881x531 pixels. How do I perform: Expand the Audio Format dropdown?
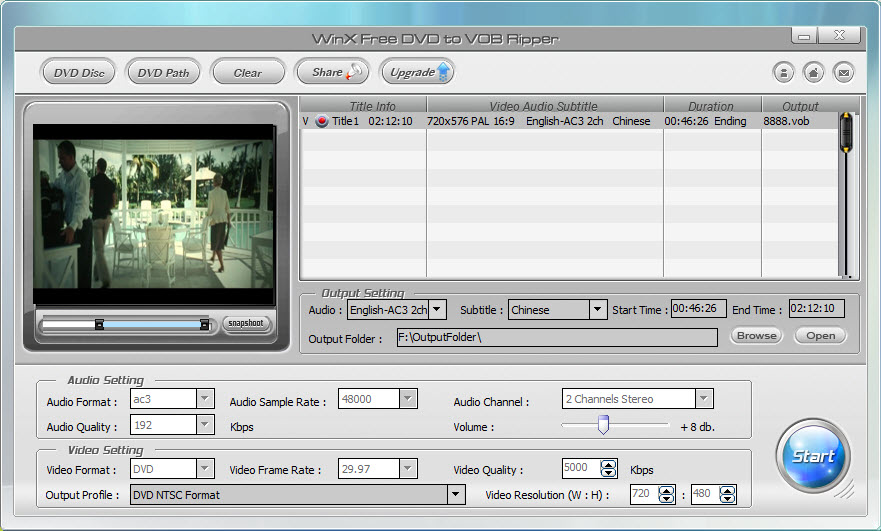pyautogui.click(x=205, y=399)
